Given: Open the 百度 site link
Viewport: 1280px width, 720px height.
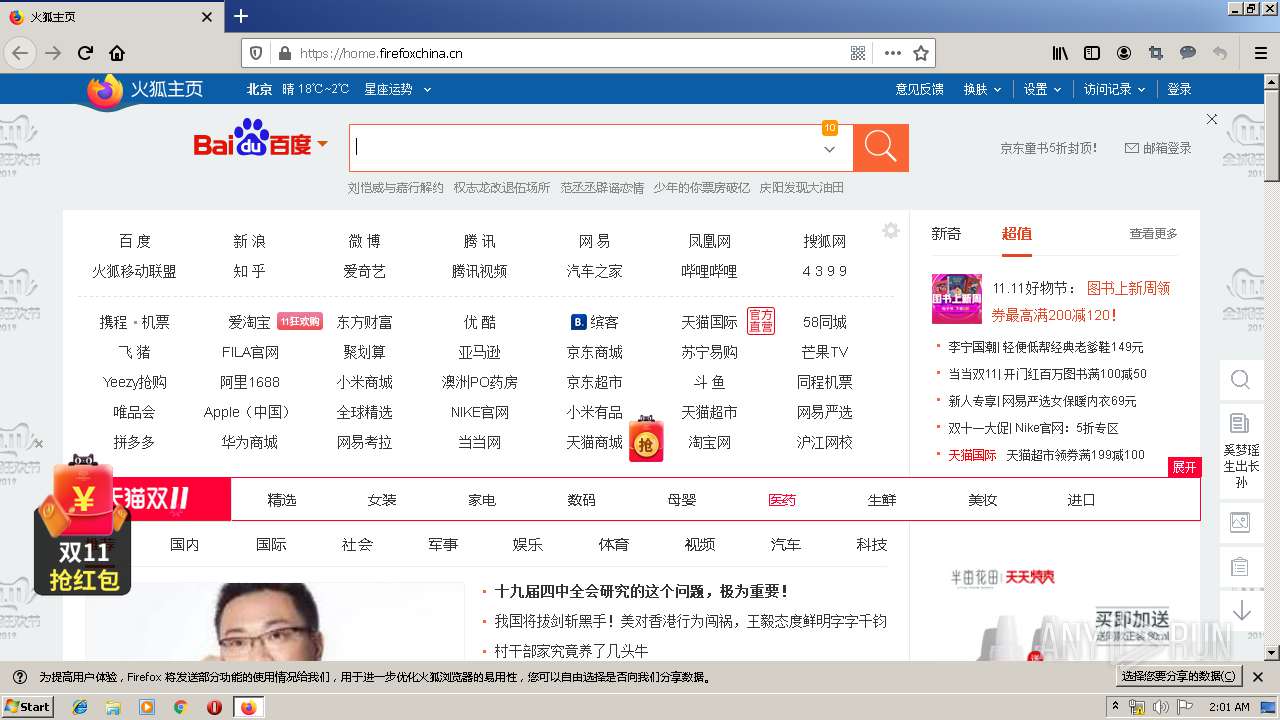Looking at the screenshot, I should coord(135,241).
